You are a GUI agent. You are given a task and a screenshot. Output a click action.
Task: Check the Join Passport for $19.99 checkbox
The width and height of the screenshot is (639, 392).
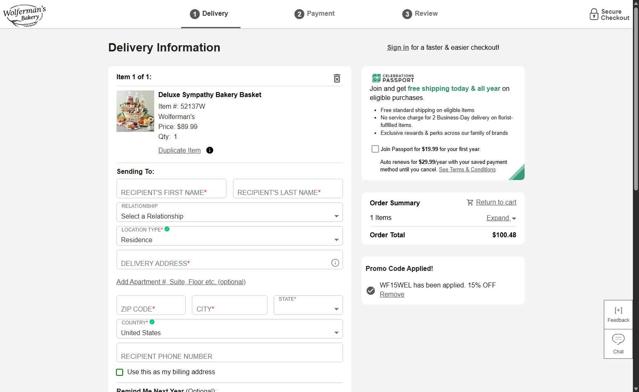pos(375,149)
